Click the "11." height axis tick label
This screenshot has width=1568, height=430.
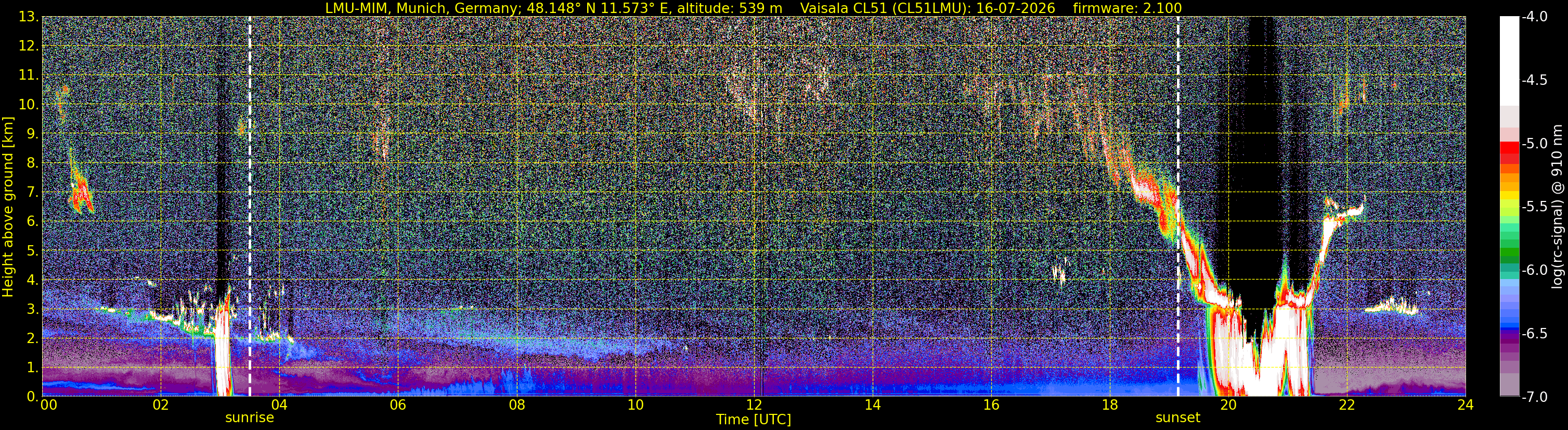29,75
